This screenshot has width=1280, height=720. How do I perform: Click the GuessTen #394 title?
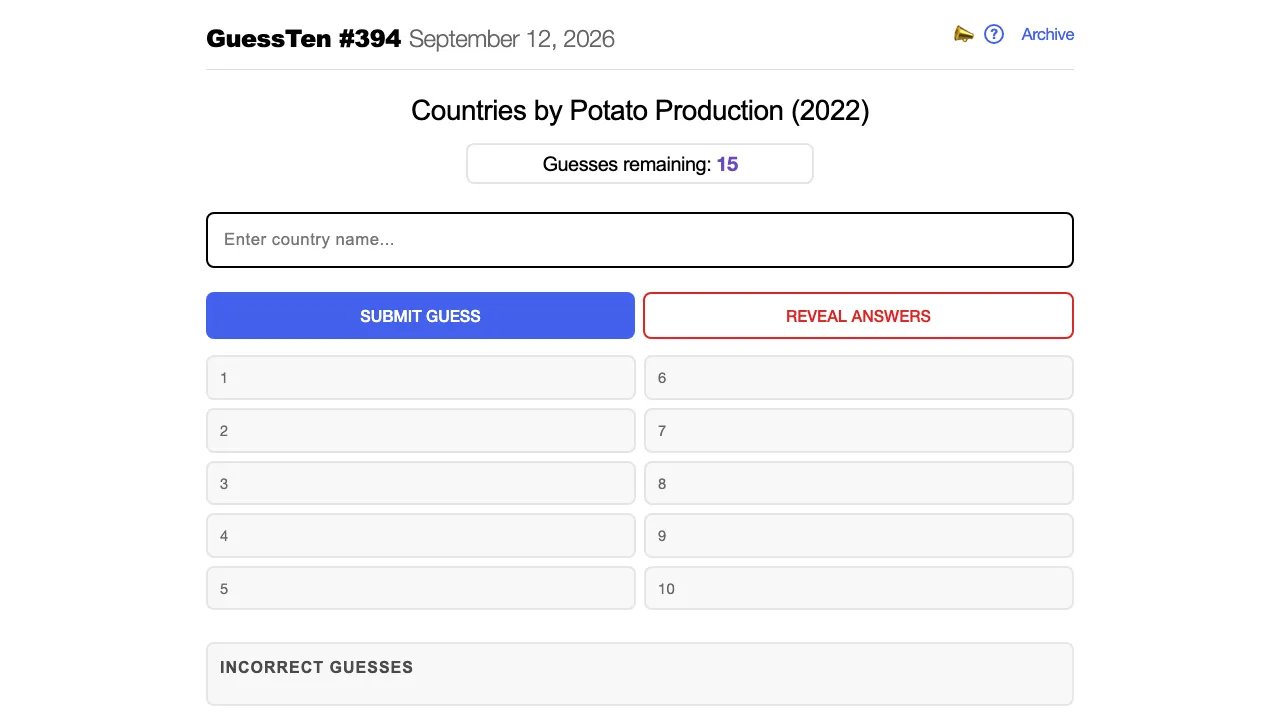(x=303, y=39)
